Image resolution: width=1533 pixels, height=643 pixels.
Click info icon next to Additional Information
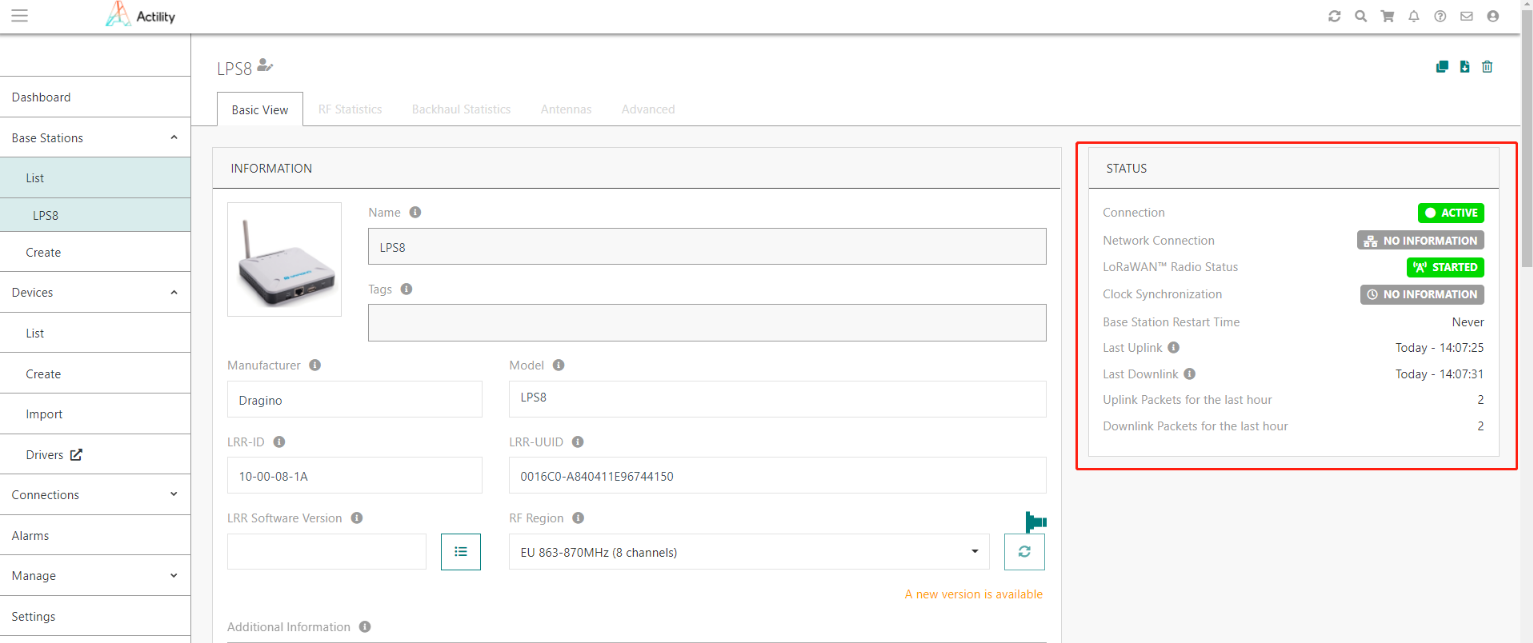tap(365, 627)
